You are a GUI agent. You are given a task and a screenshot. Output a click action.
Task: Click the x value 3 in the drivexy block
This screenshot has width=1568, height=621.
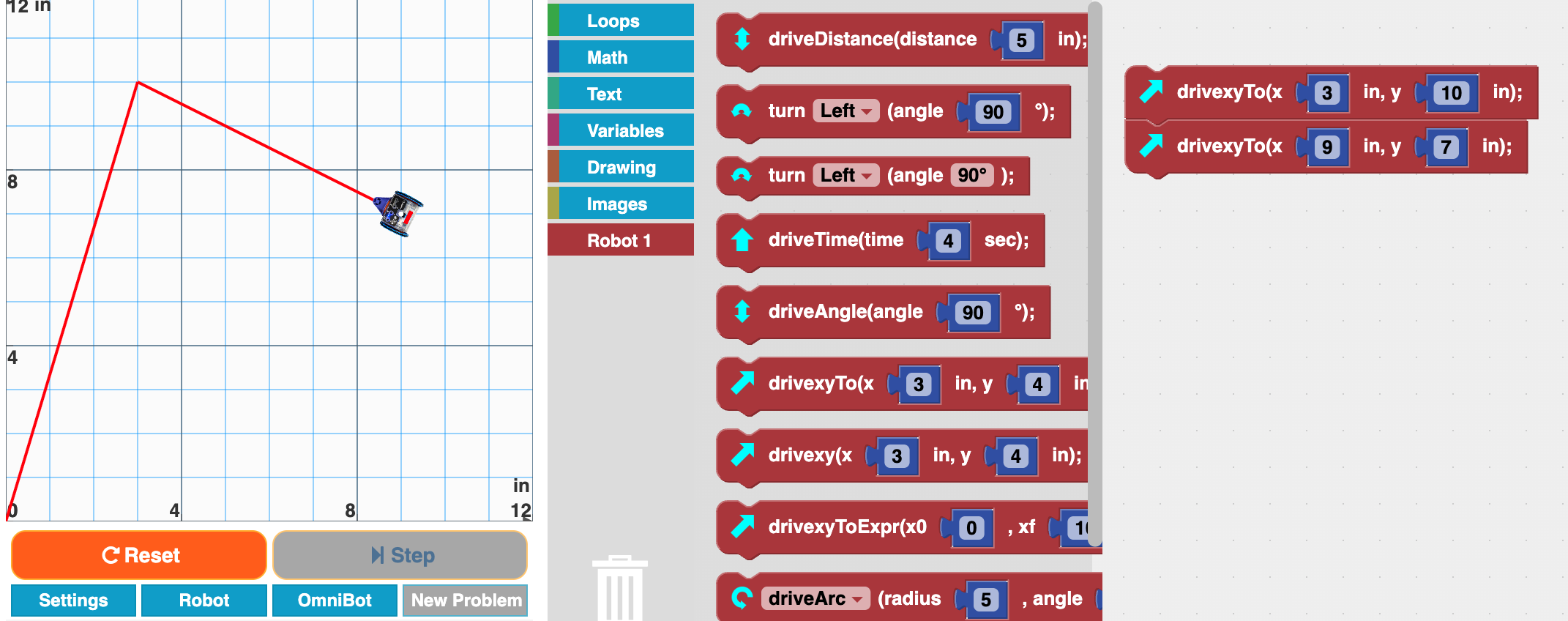(897, 456)
